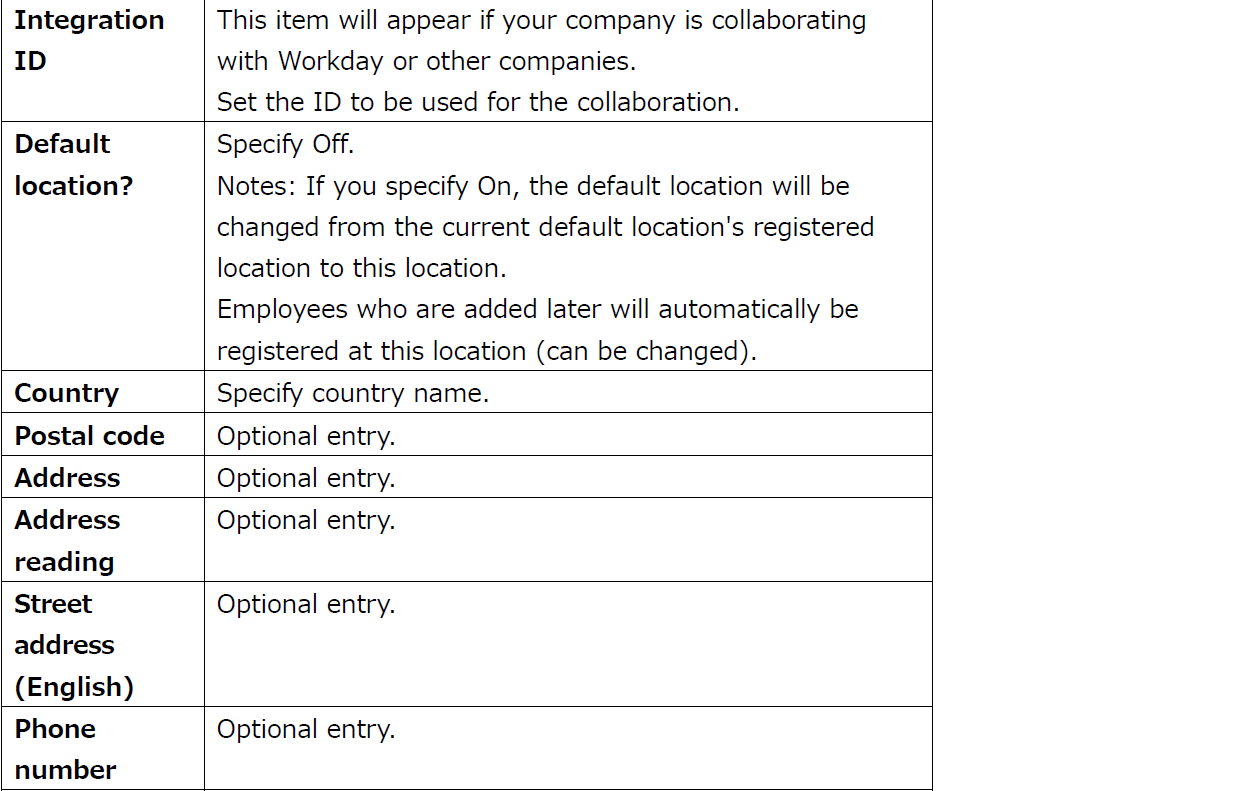Click the 'Specify Off.' text
Viewport: 1233px width, 791px height.
point(286,144)
